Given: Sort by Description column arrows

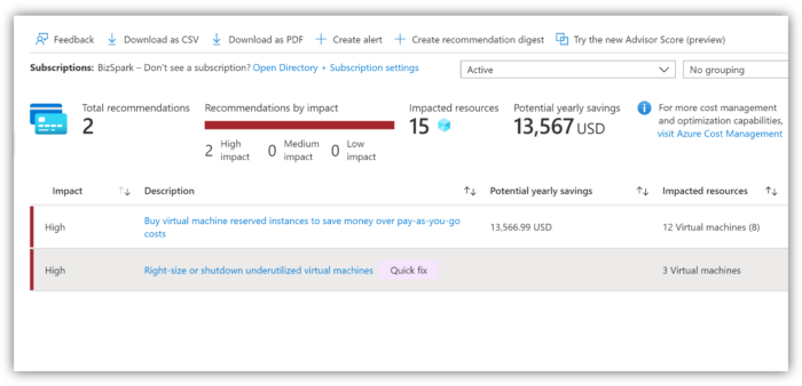Looking at the screenshot, I should pyautogui.click(x=470, y=191).
